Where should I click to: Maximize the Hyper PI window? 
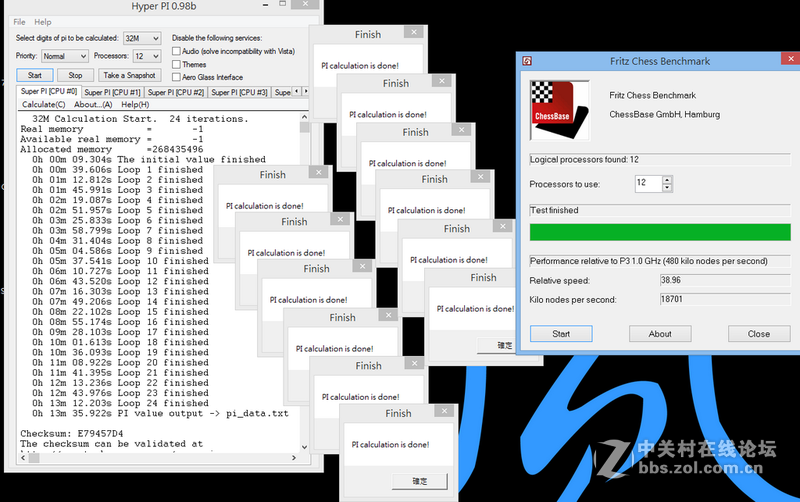(283, 4)
